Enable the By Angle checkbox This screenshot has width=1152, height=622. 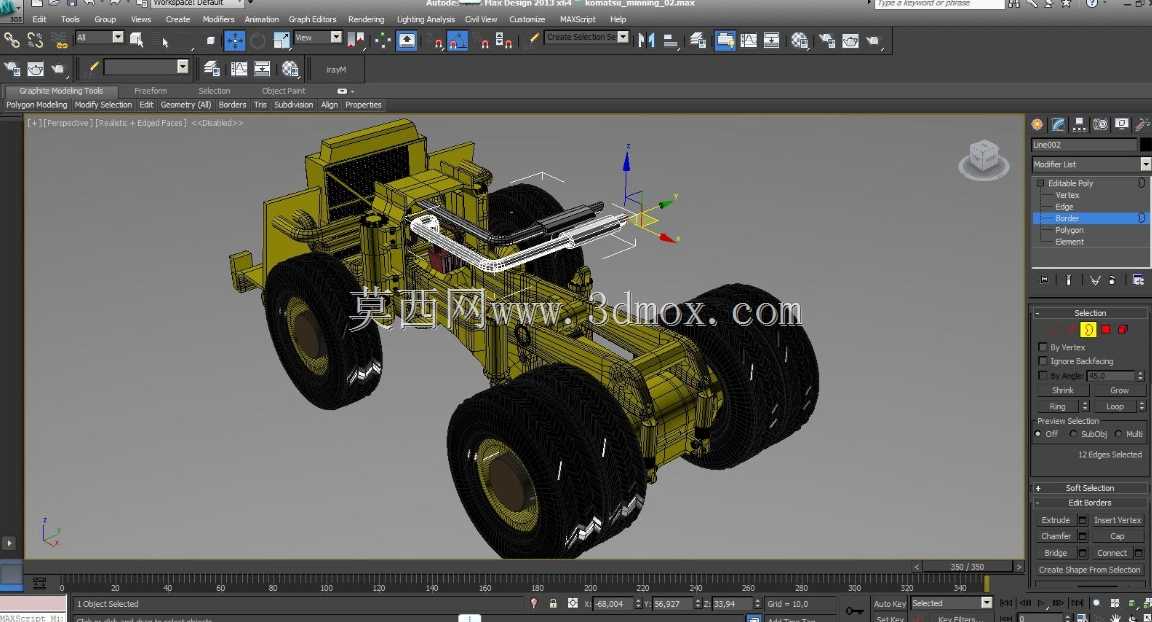point(1043,375)
